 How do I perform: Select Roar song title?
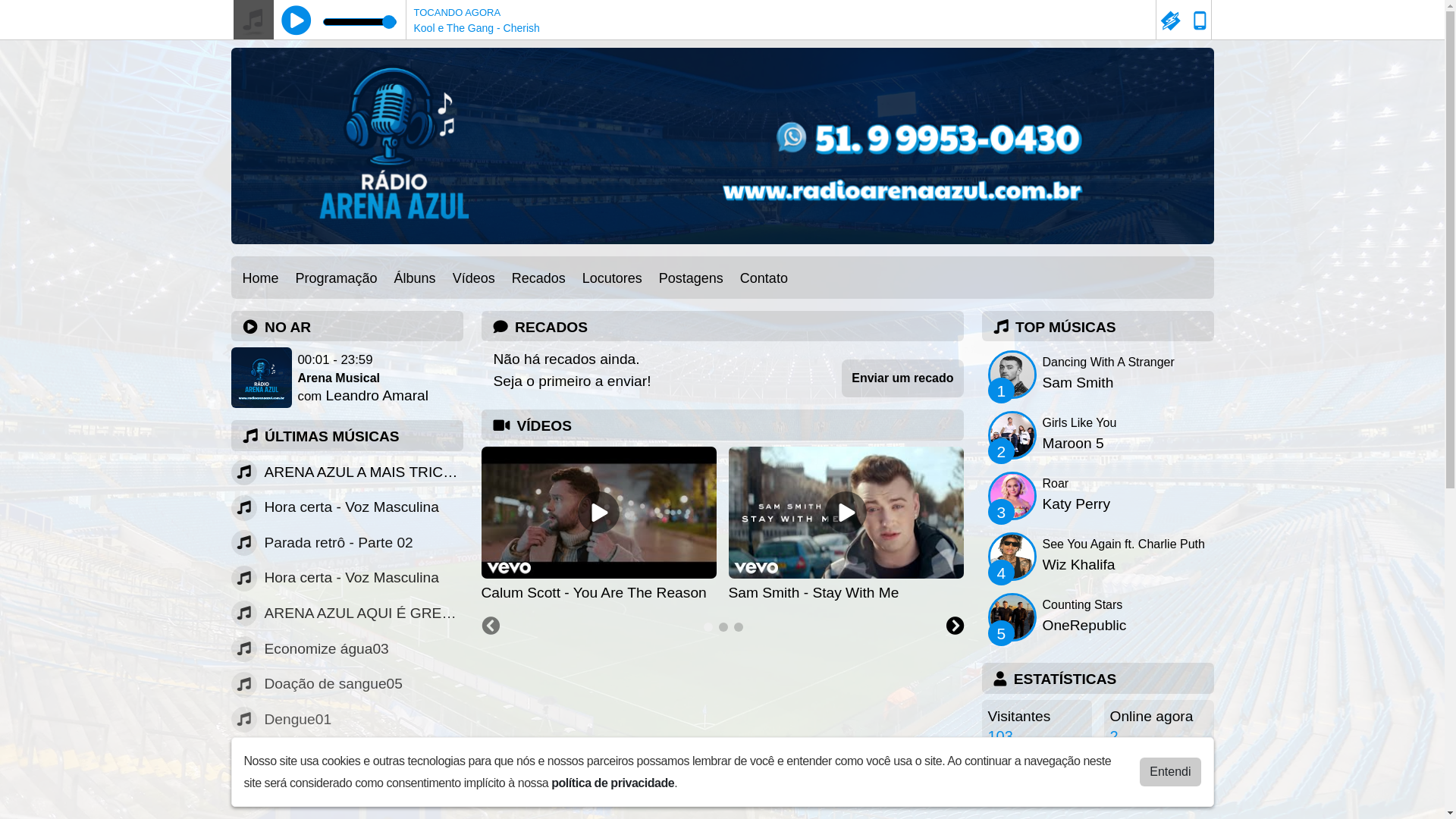(x=1055, y=484)
